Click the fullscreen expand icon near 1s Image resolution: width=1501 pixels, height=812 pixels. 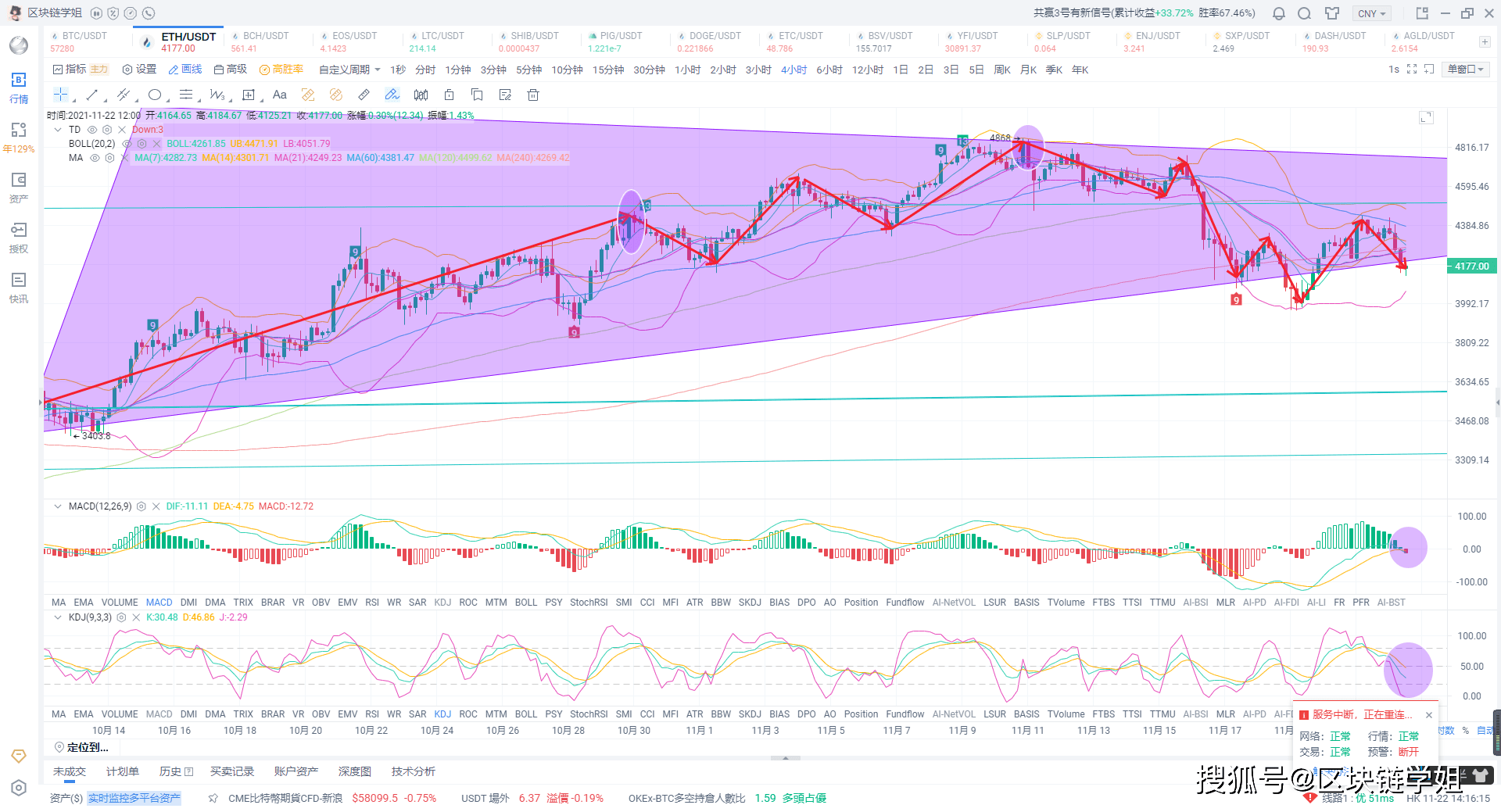click(x=1412, y=70)
